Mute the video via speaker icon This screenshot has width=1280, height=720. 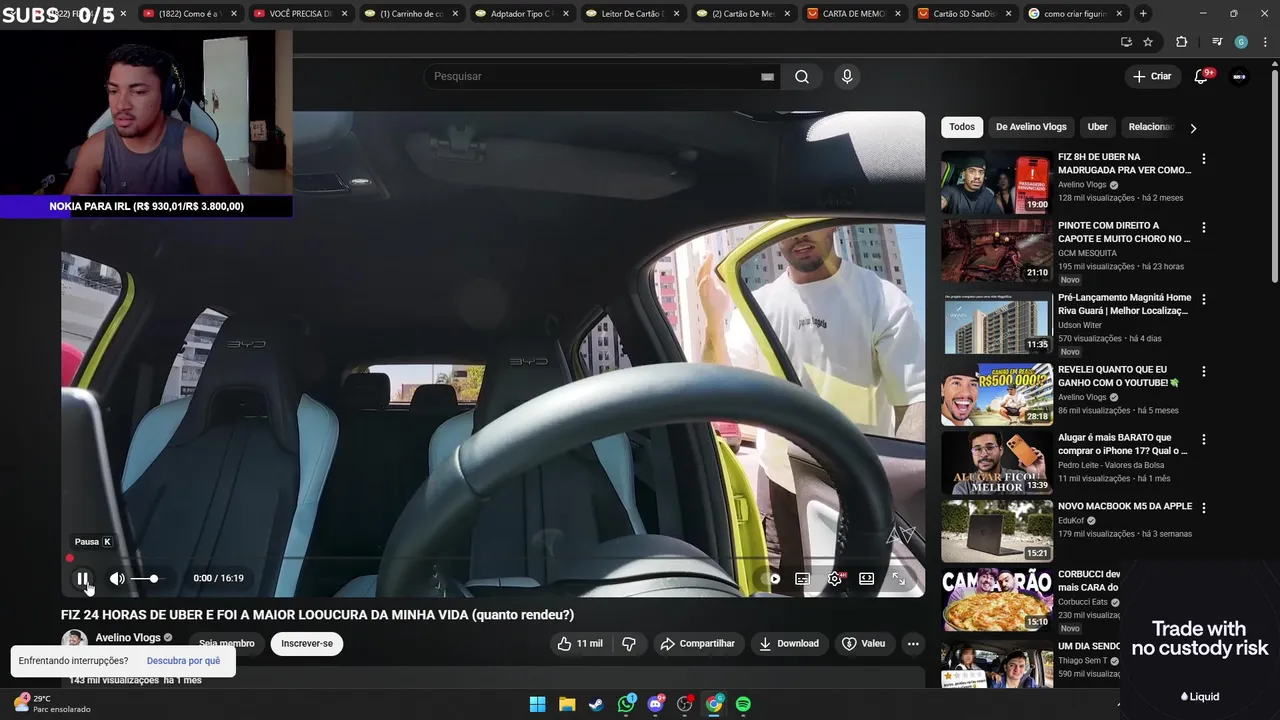click(117, 578)
